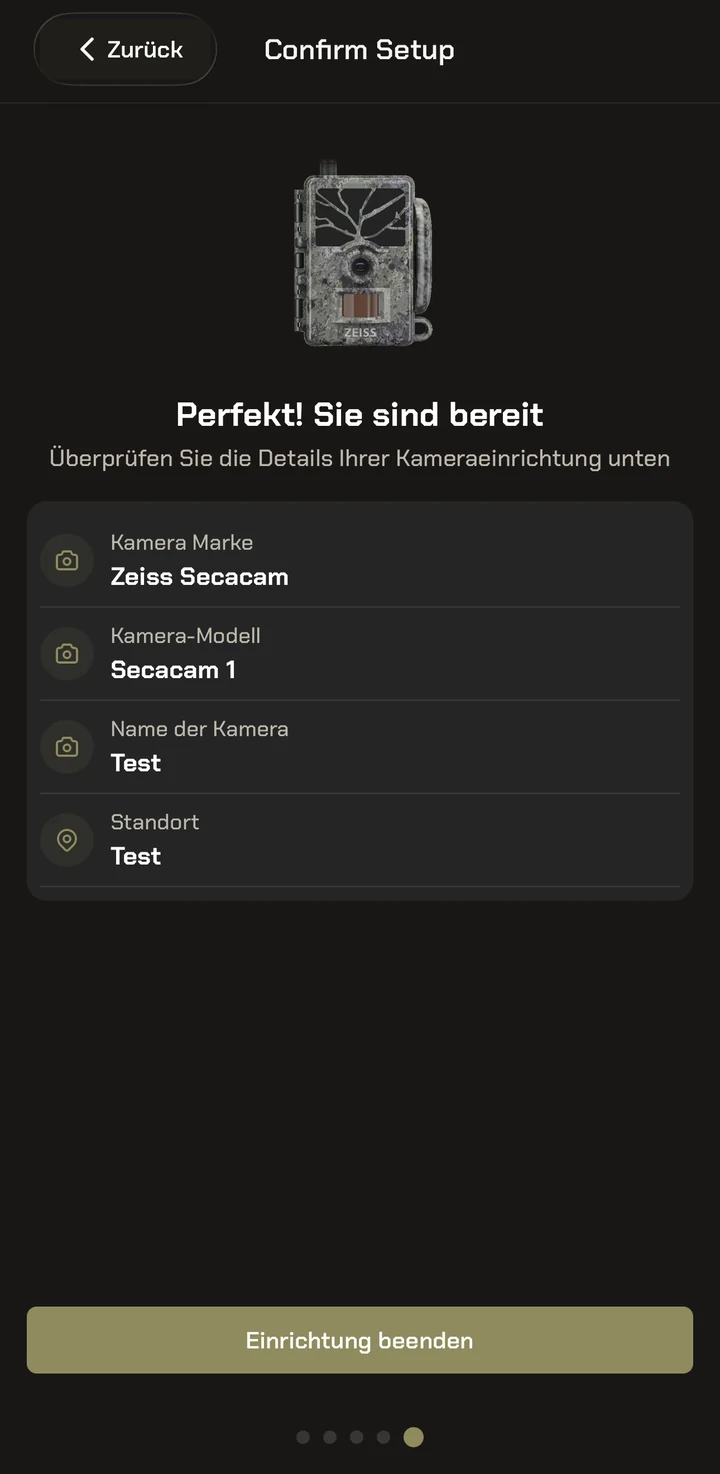Jump to the second step page dot
This screenshot has width=720, height=1474.
[330, 1437]
